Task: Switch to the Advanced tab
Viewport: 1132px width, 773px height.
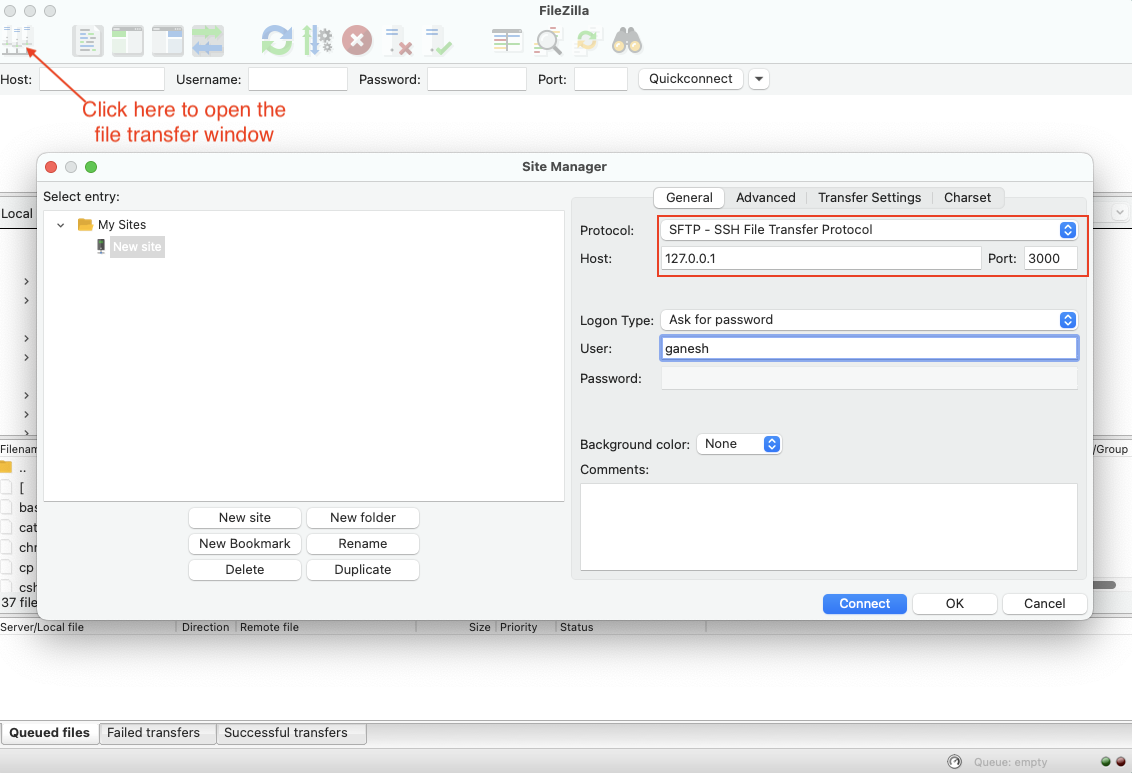Action: coord(765,198)
